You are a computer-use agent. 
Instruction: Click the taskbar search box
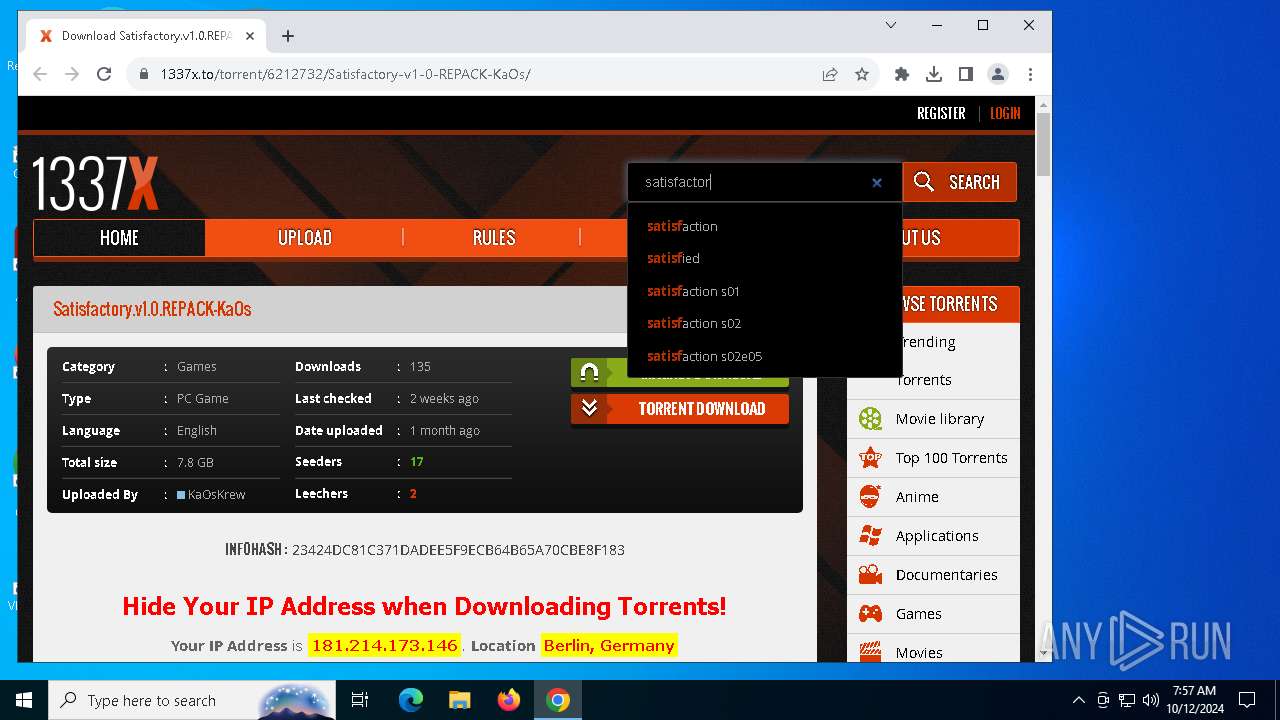pos(192,700)
